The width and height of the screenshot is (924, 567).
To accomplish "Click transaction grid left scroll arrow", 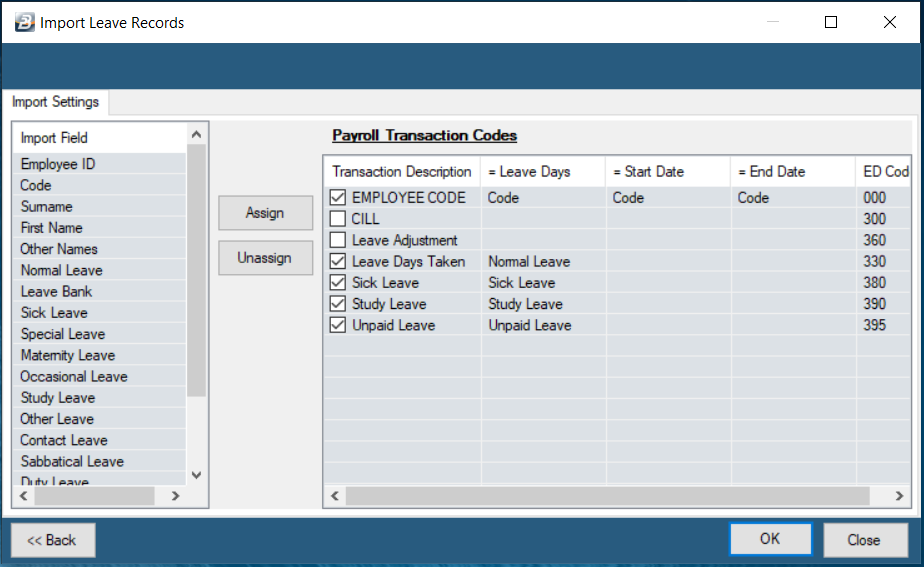I will (335, 496).
